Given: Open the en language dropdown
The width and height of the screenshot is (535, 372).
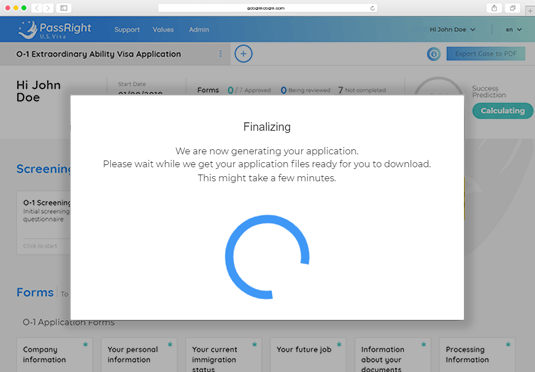Looking at the screenshot, I should (514, 30).
